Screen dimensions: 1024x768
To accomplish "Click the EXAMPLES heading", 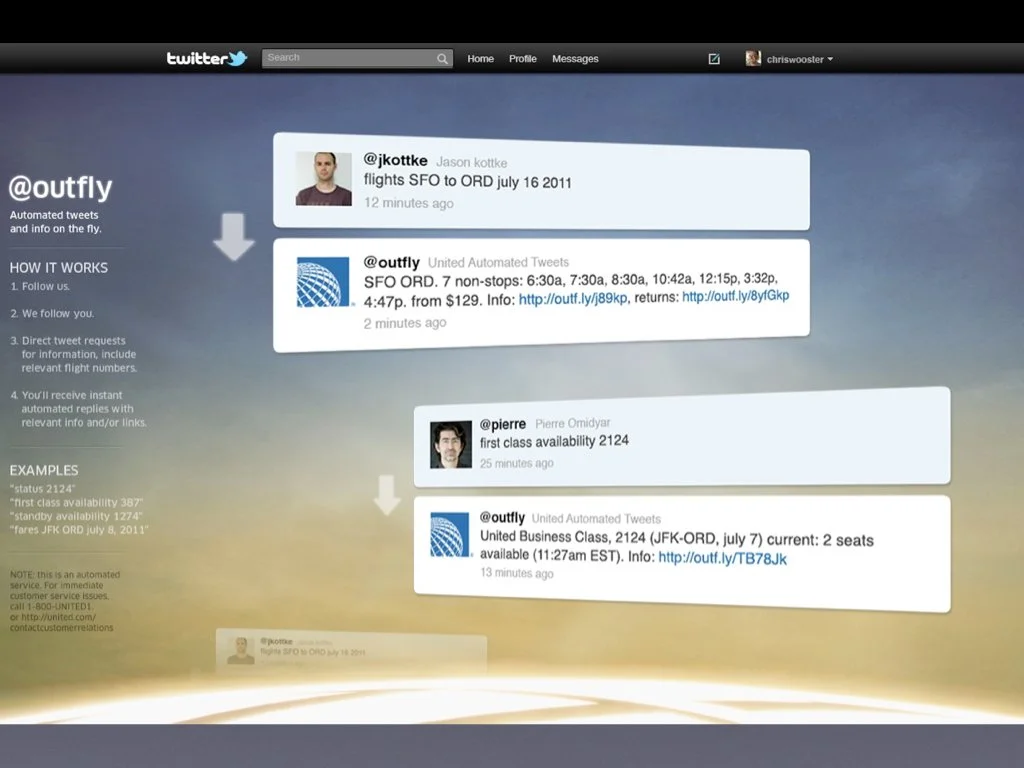I will click(x=44, y=470).
